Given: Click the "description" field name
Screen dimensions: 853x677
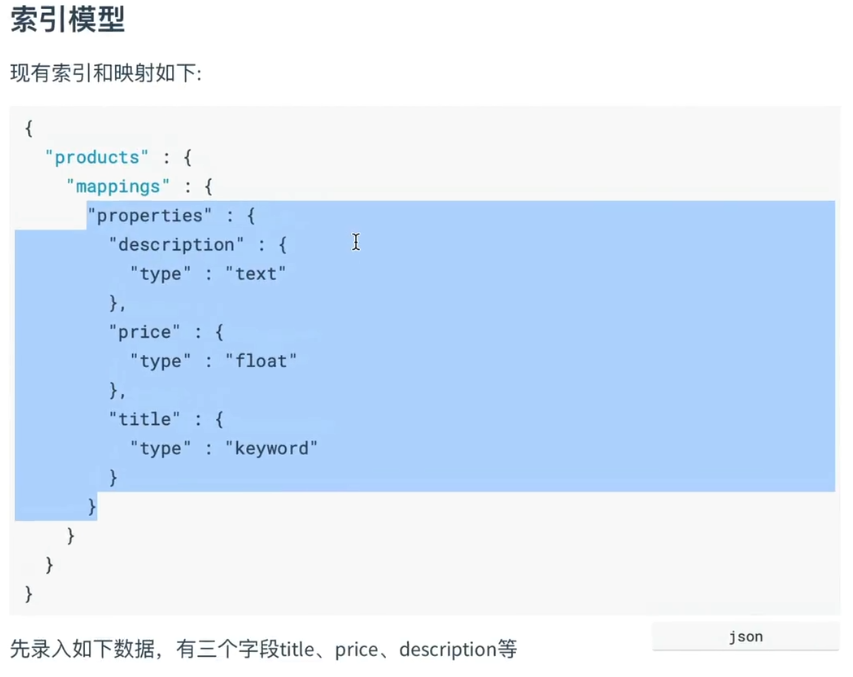Looking at the screenshot, I should click(x=177, y=244).
